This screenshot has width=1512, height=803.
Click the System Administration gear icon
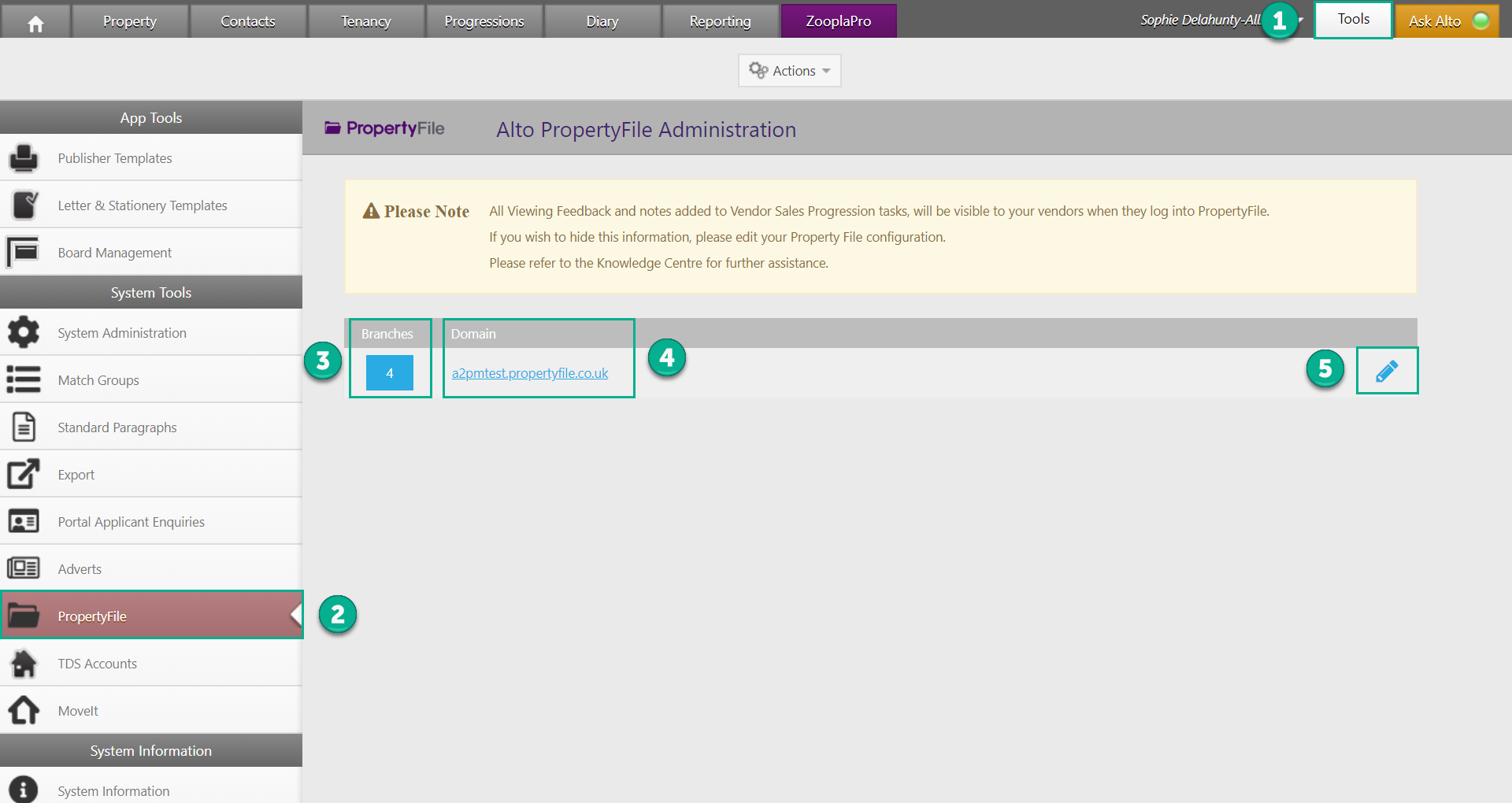[x=24, y=332]
